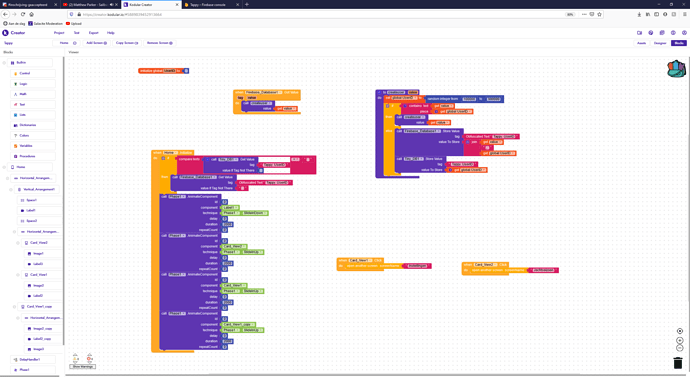690x377 pixels.
Task: Click the first purple icon in Creator header
Action: pos(639,33)
